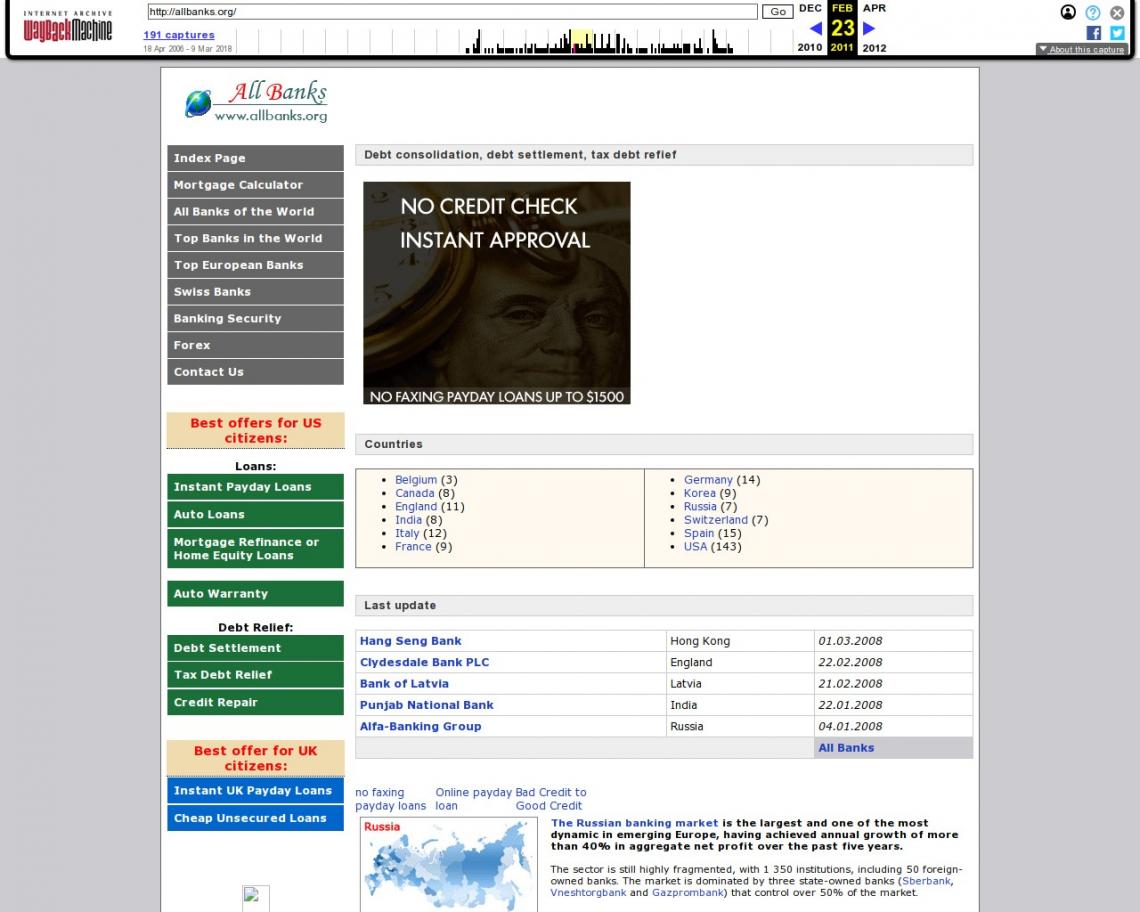Open Top European Banks menu item
The image size is (1140, 912).
[x=255, y=265]
